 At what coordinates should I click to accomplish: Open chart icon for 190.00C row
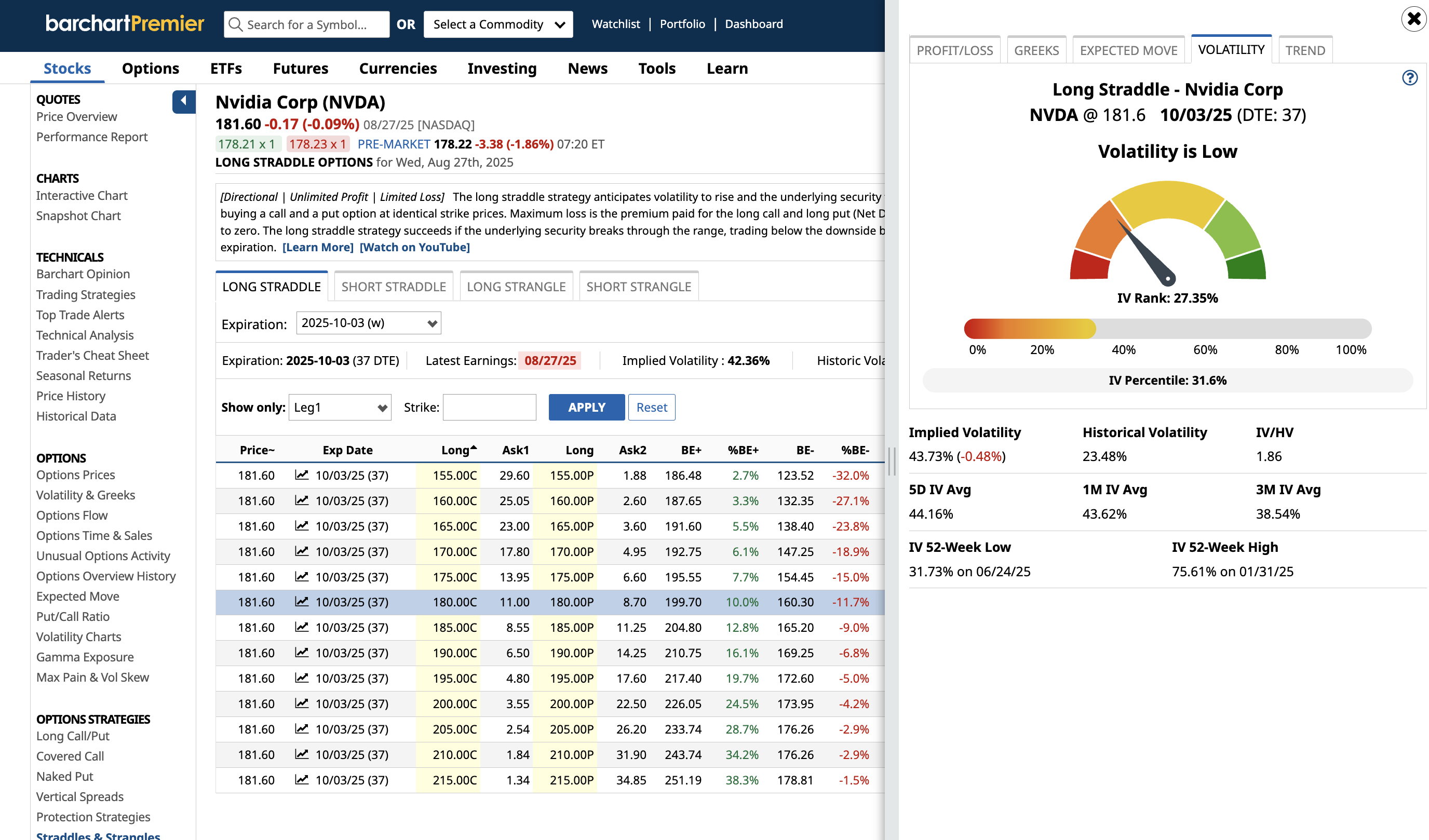click(x=302, y=653)
